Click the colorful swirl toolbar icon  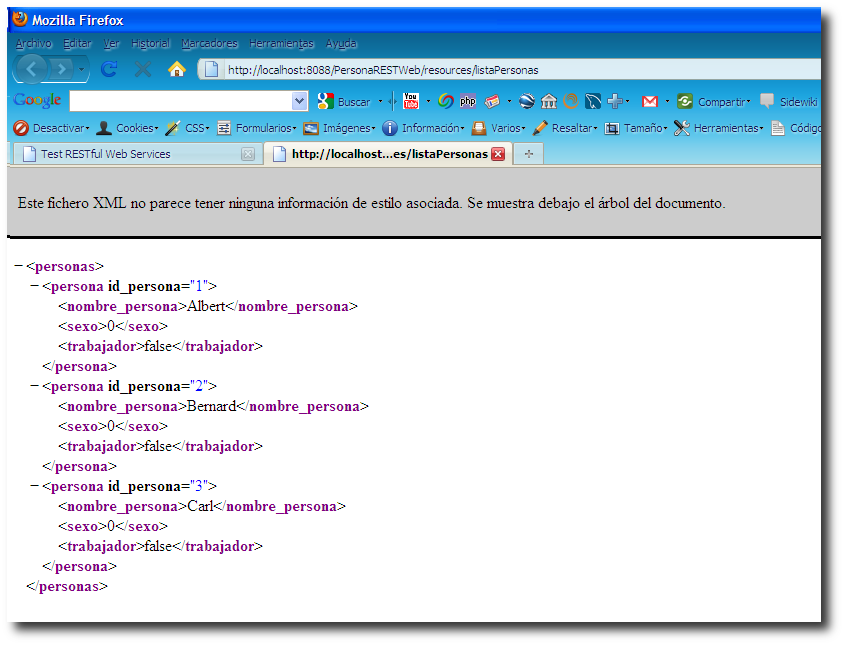446,101
